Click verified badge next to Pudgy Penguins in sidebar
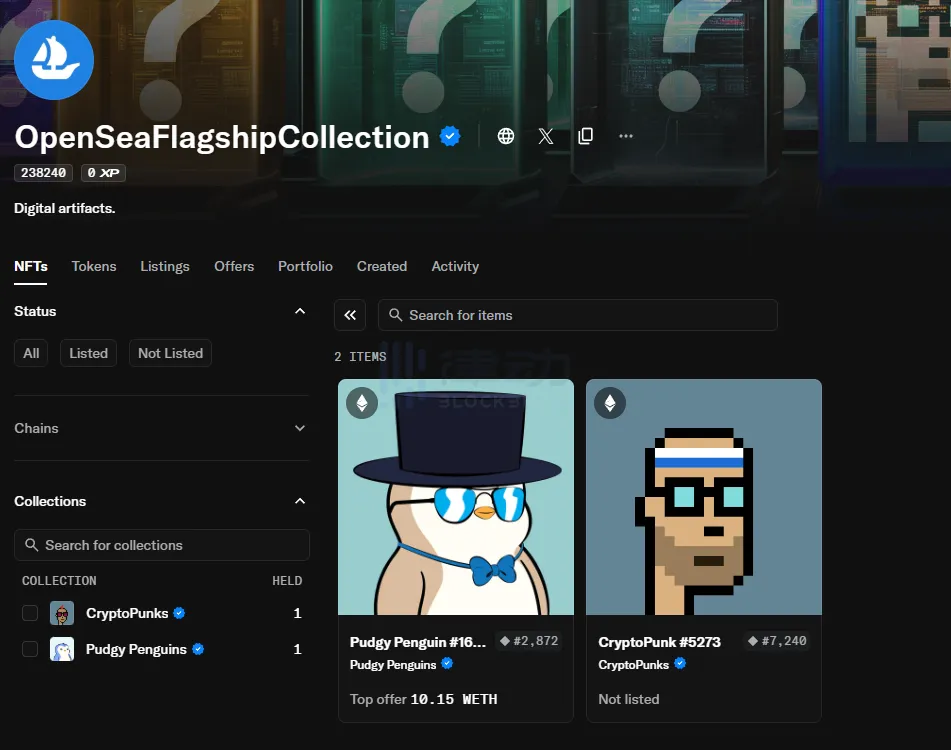This screenshot has height=750, width=951. pyautogui.click(x=198, y=649)
